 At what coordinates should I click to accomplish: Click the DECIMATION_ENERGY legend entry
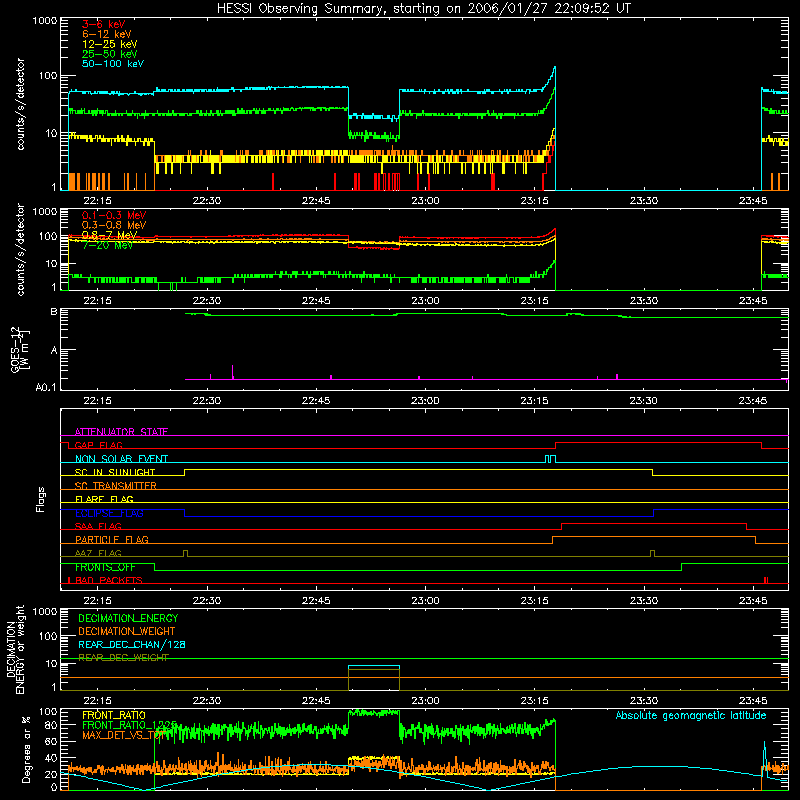(128, 618)
